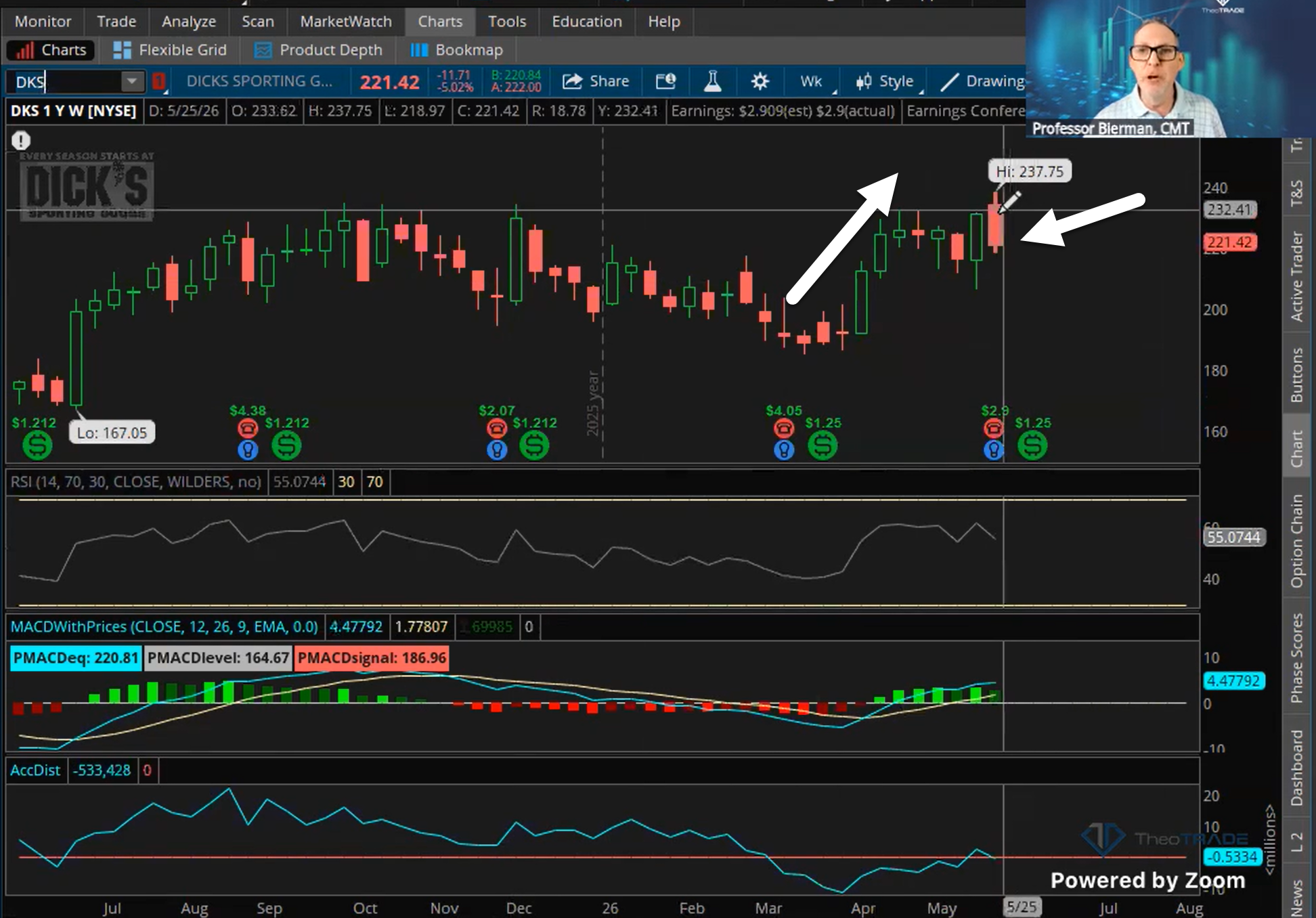Toggle the Chart sidebar panel
Image resolution: width=1316 pixels, height=918 pixels.
point(1296,448)
